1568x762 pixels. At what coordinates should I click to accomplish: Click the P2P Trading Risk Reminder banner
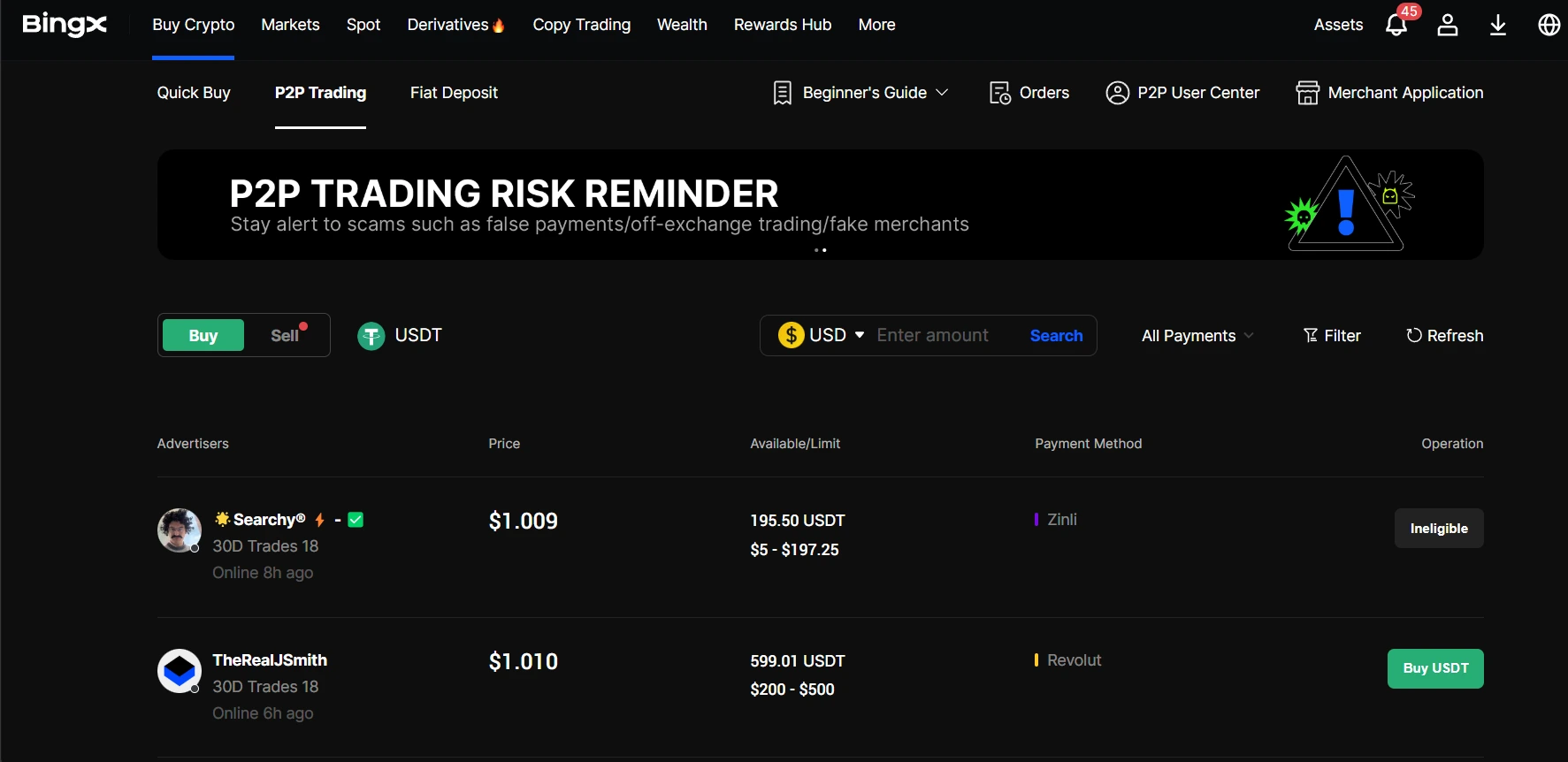click(x=820, y=204)
